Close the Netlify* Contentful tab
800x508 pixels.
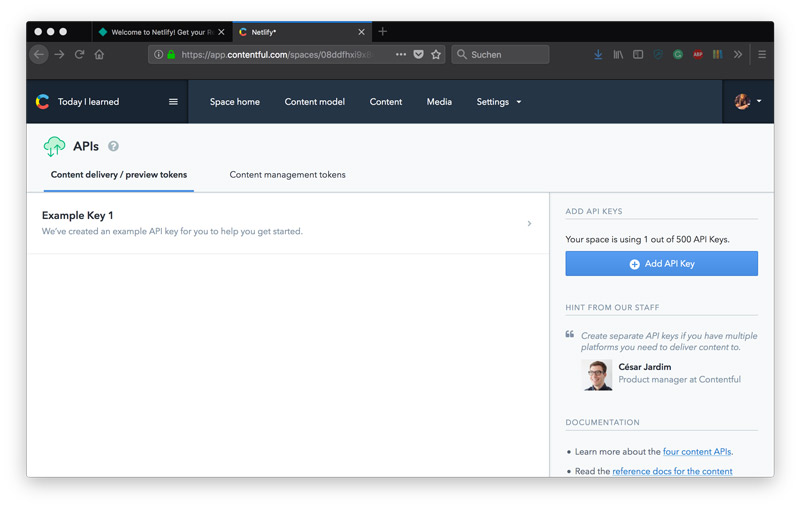click(361, 32)
